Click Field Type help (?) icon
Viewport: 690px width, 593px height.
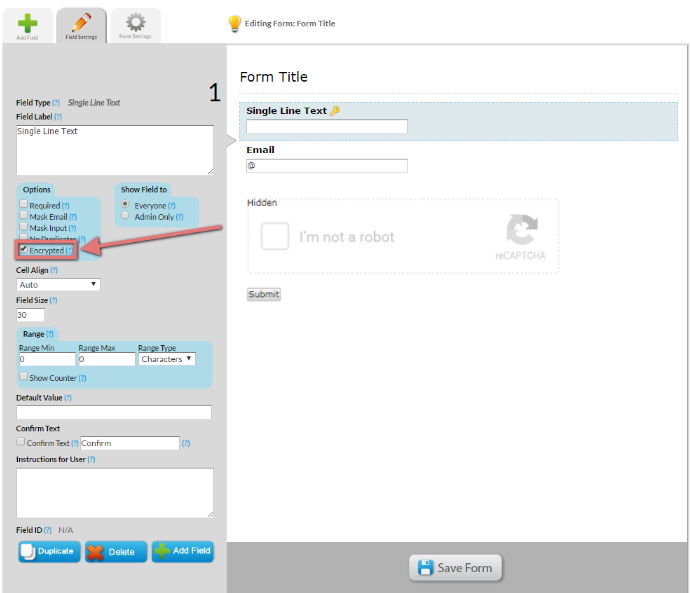point(56,103)
